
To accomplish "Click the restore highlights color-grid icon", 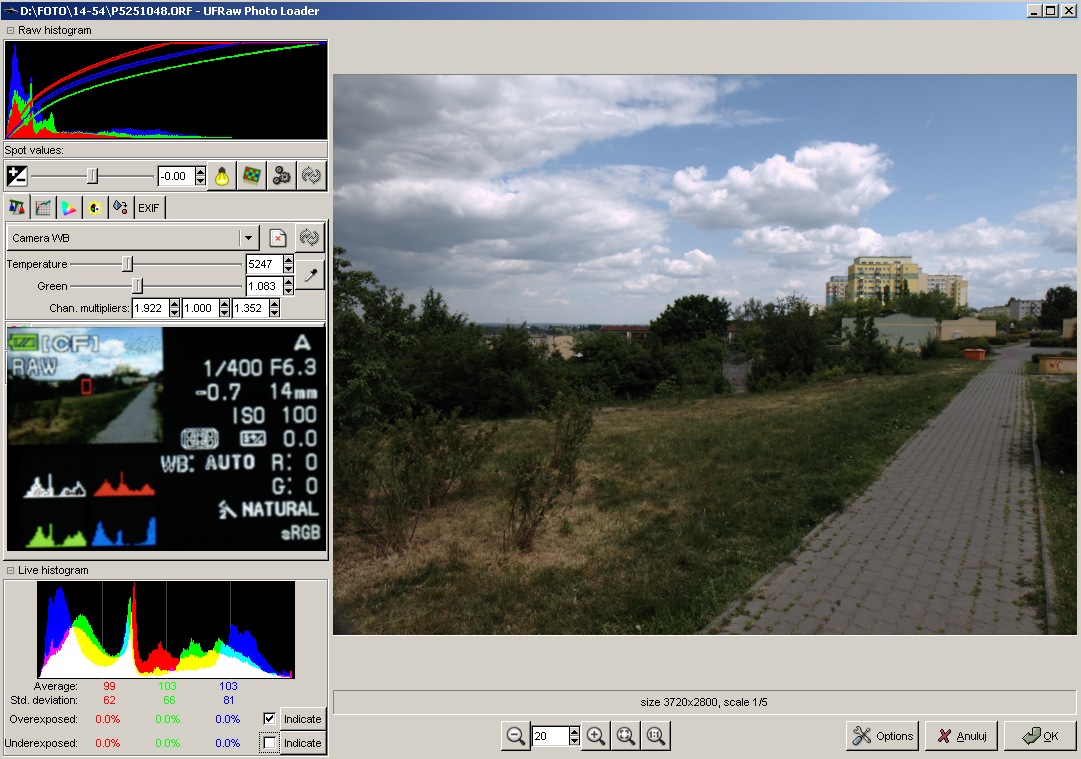I will [x=252, y=176].
